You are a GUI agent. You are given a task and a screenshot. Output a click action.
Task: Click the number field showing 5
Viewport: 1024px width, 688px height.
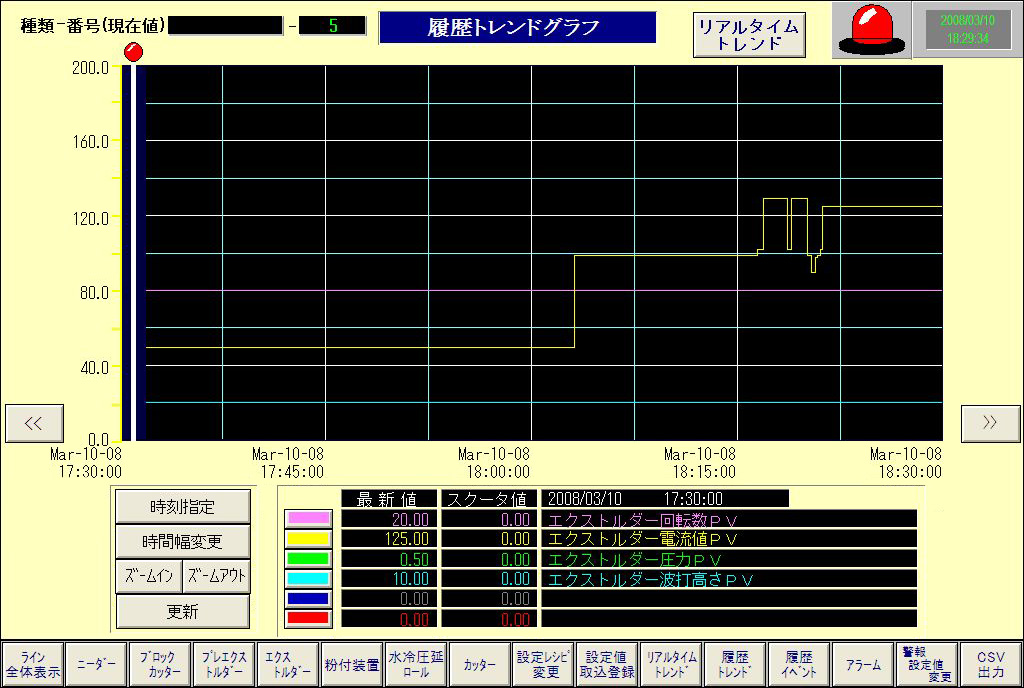(332, 26)
